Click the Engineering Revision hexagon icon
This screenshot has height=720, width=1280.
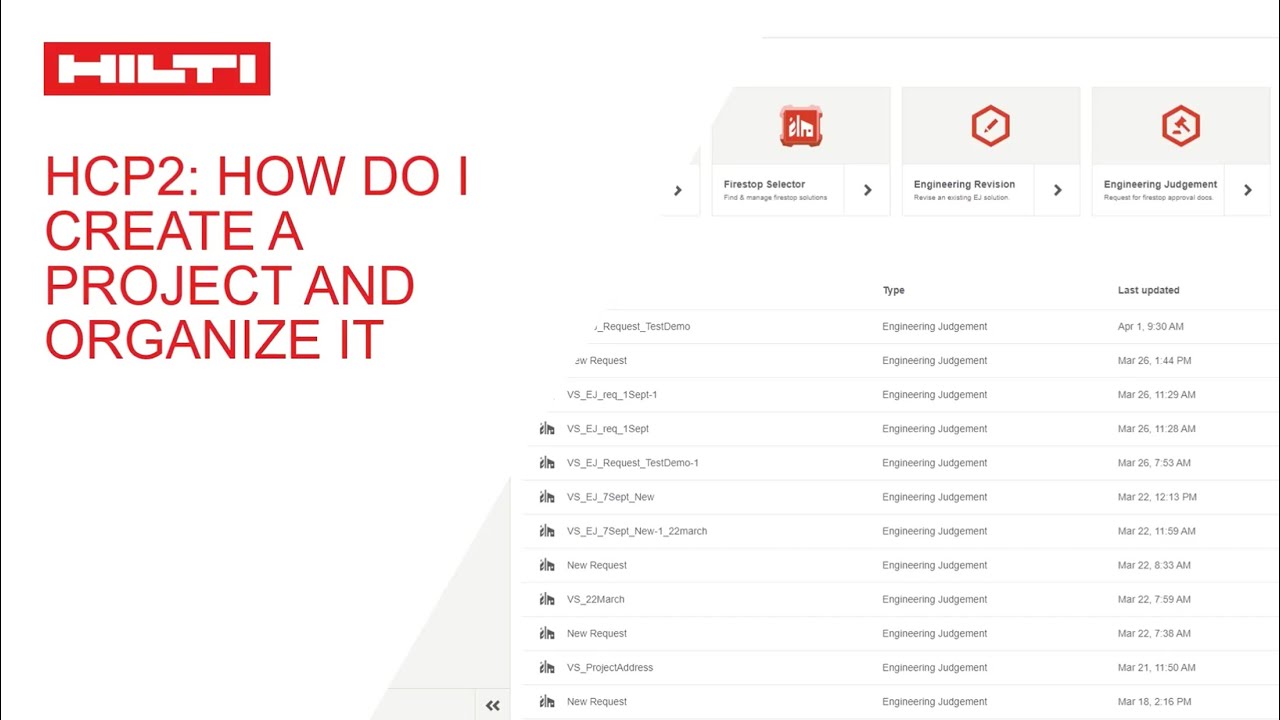click(x=990, y=127)
